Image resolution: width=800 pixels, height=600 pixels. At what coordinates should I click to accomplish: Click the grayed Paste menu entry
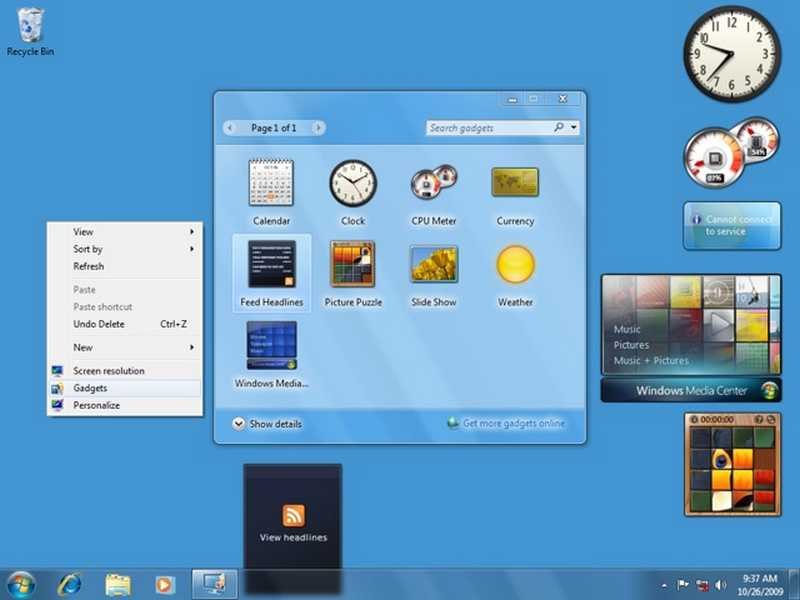(x=124, y=290)
